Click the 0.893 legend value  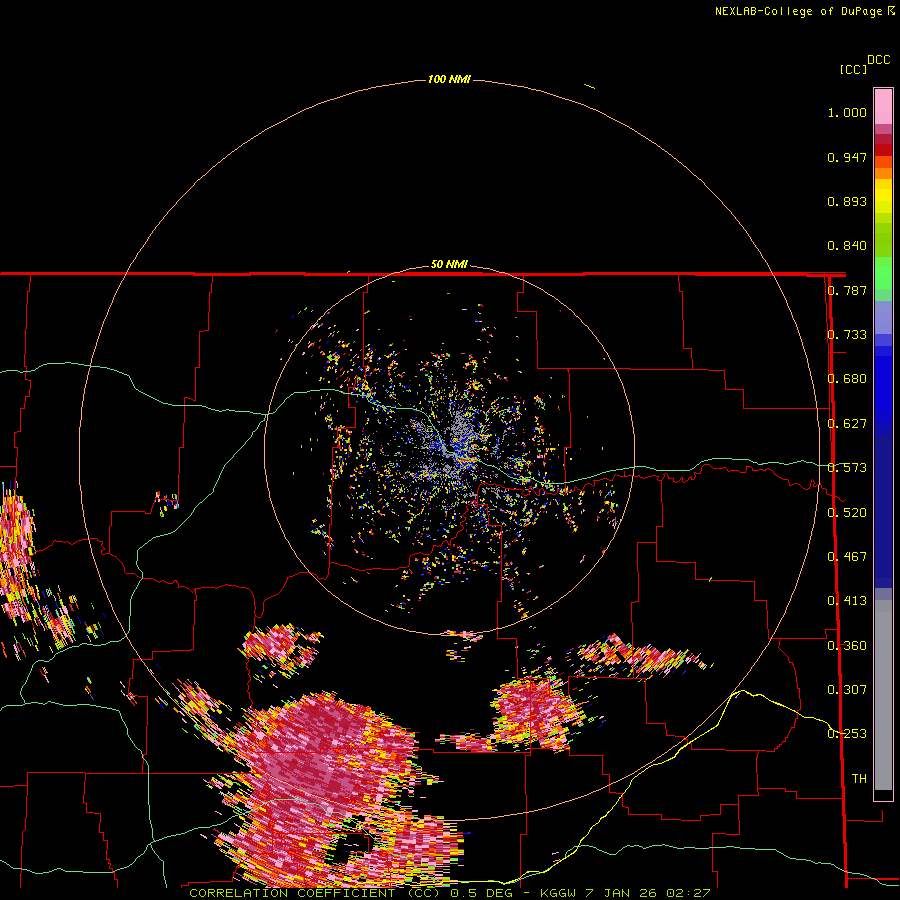click(x=847, y=201)
